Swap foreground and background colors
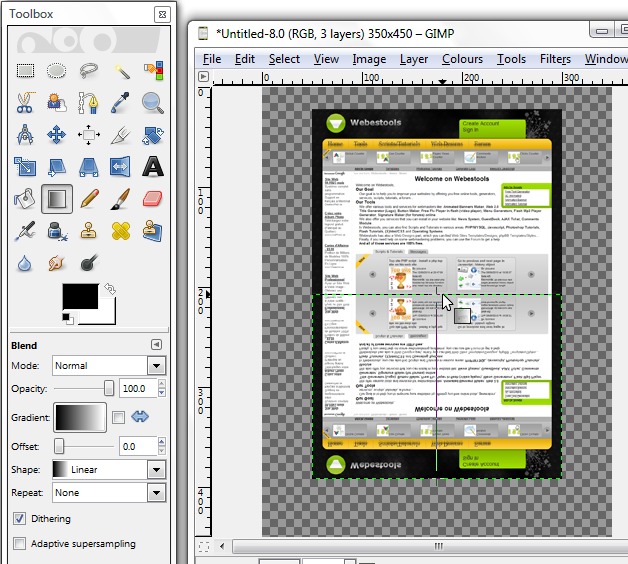Screen dimensions: 628x564 coord(110,288)
